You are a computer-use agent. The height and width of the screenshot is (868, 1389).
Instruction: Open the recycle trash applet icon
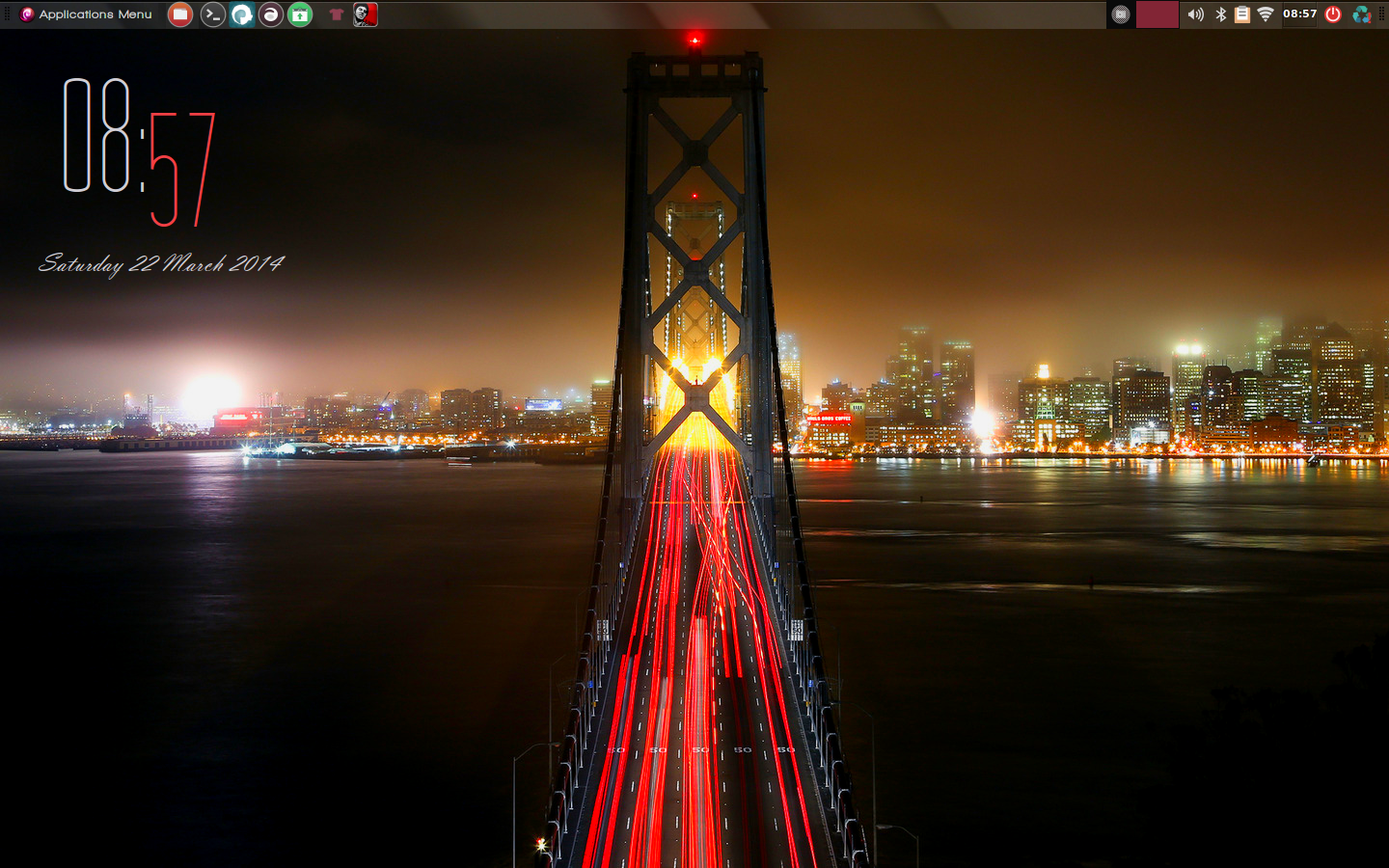click(x=1362, y=14)
